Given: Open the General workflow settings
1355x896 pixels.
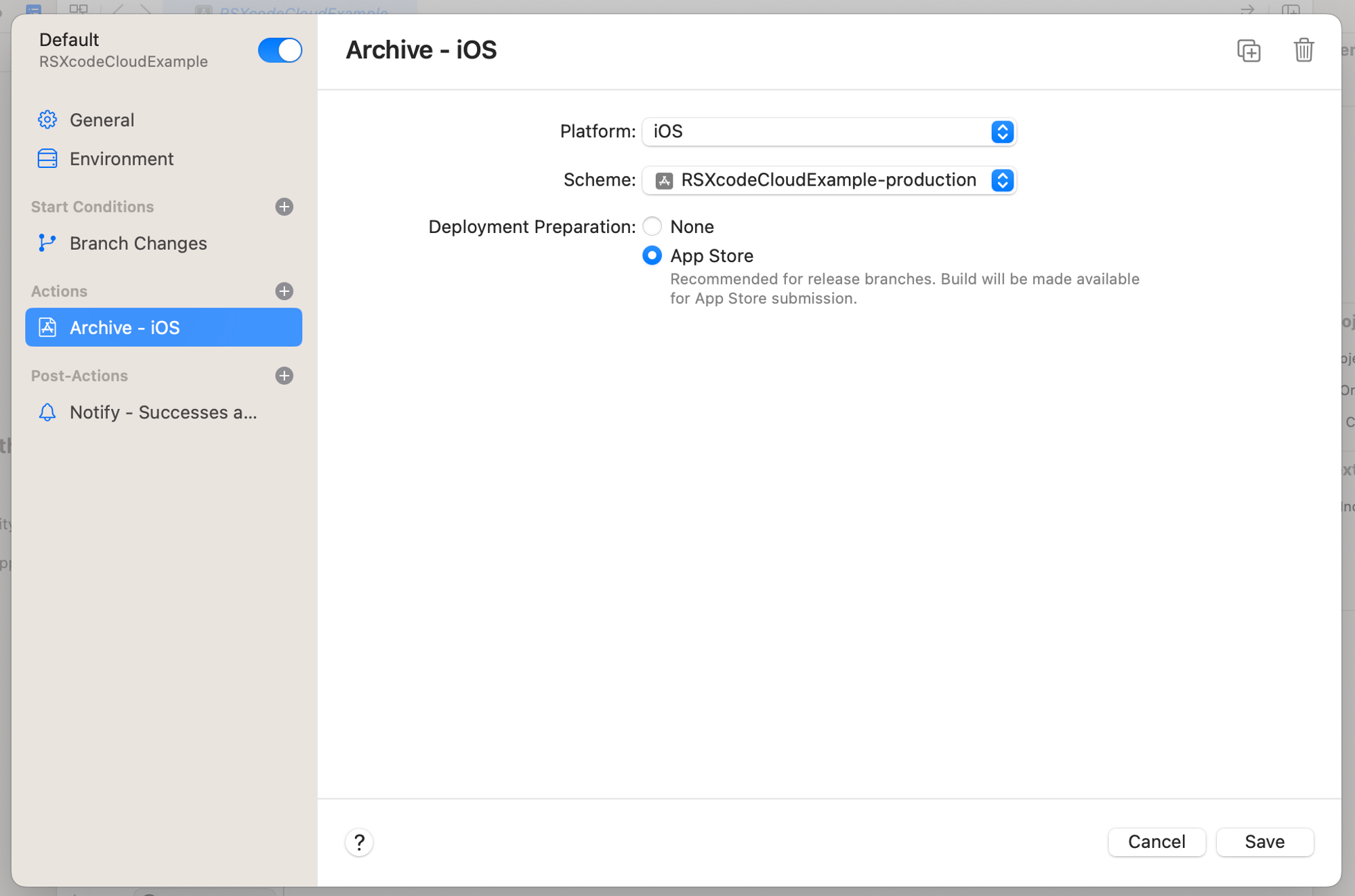Looking at the screenshot, I should (102, 120).
